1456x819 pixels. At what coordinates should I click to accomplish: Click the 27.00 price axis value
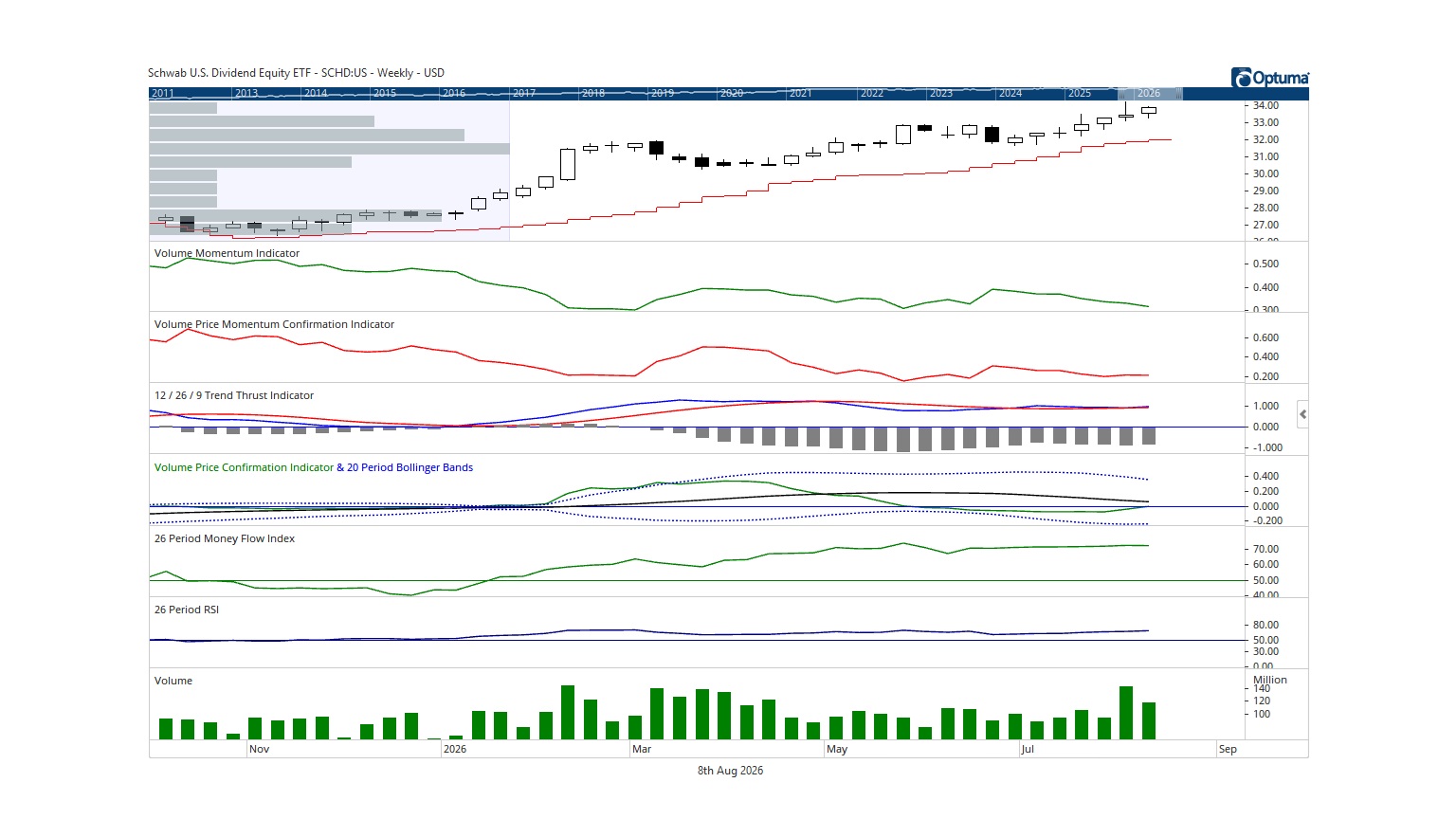point(1265,225)
